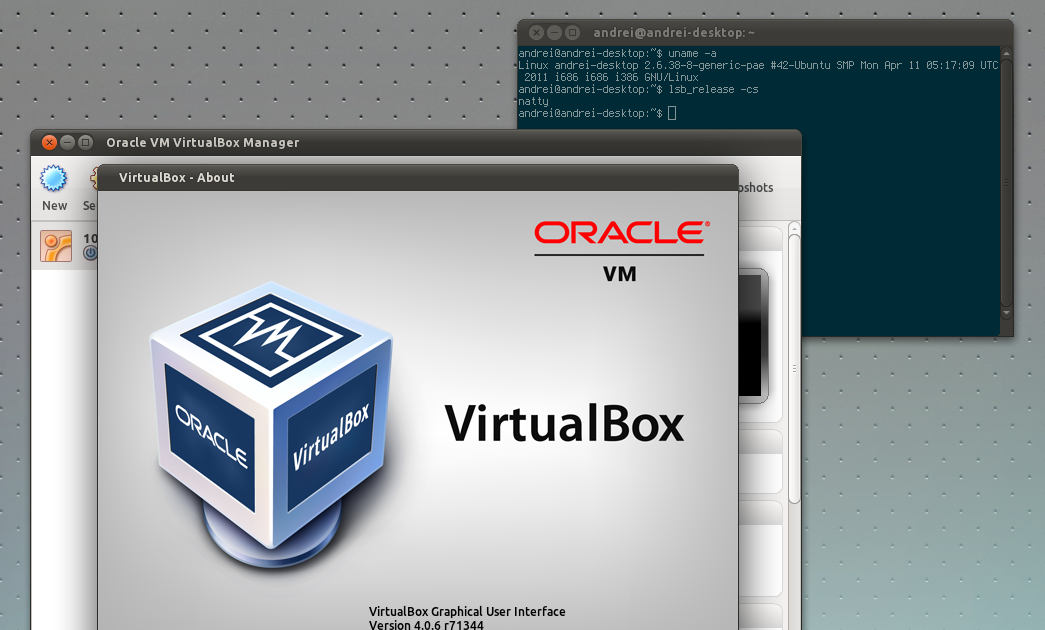Click the terminal cursor at the last prompt

click(x=672, y=113)
